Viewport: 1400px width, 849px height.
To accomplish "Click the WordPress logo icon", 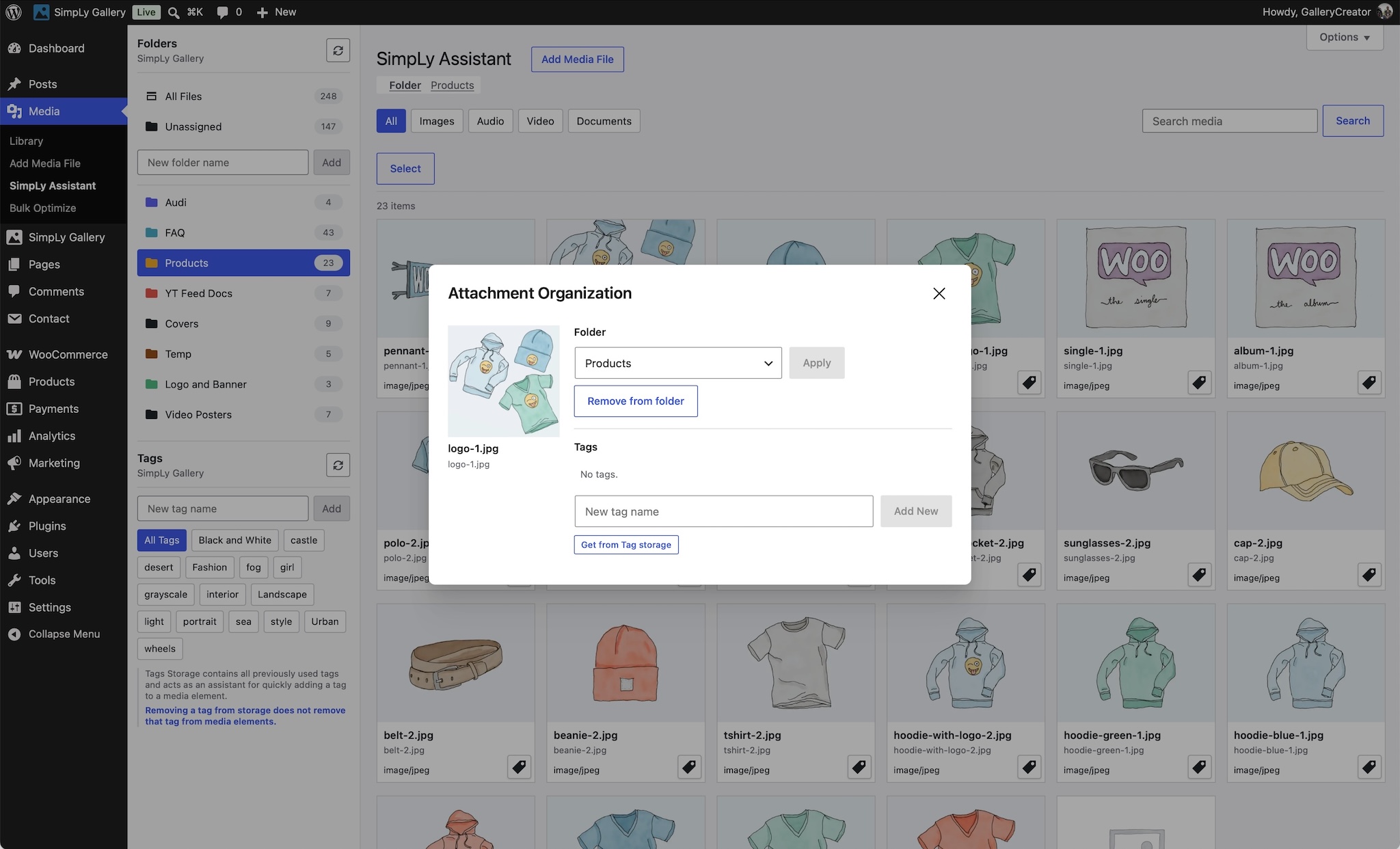I will pyautogui.click(x=14, y=12).
